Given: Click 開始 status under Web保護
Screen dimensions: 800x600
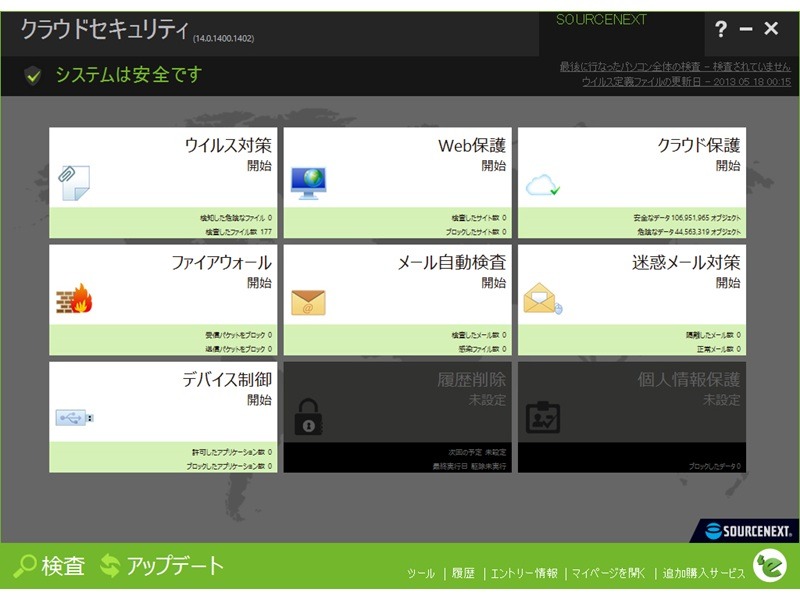Looking at the screenshot, I should pyautogui.click(x=493, y=165).
